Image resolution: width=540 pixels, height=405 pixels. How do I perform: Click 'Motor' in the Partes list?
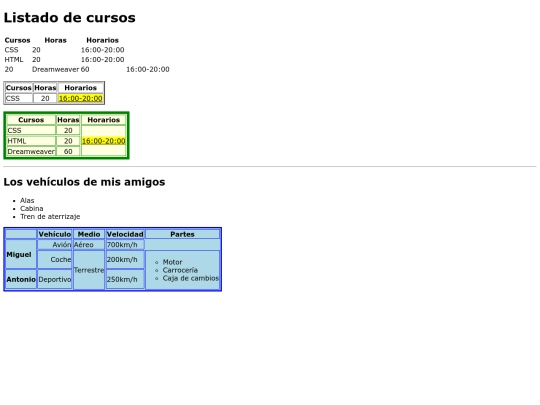pos(173,262)
